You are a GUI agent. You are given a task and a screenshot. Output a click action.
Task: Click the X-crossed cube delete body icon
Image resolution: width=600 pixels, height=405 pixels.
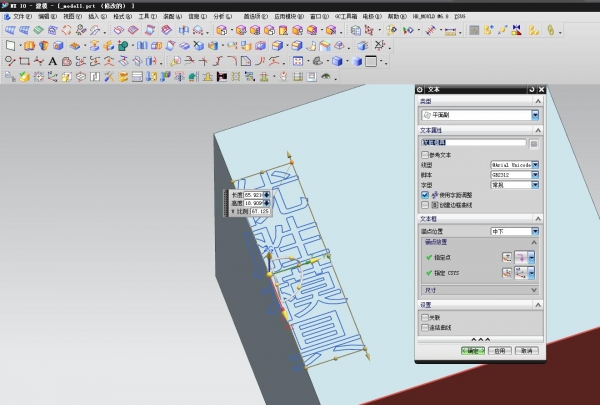tap(199, 46)
